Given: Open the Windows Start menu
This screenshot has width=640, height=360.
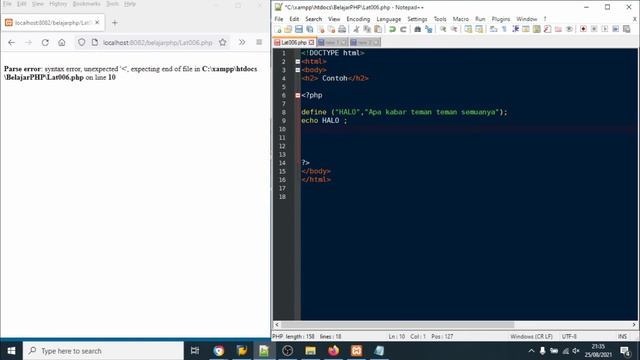Looking at the screenshot, I should click(x=11, y=351).
